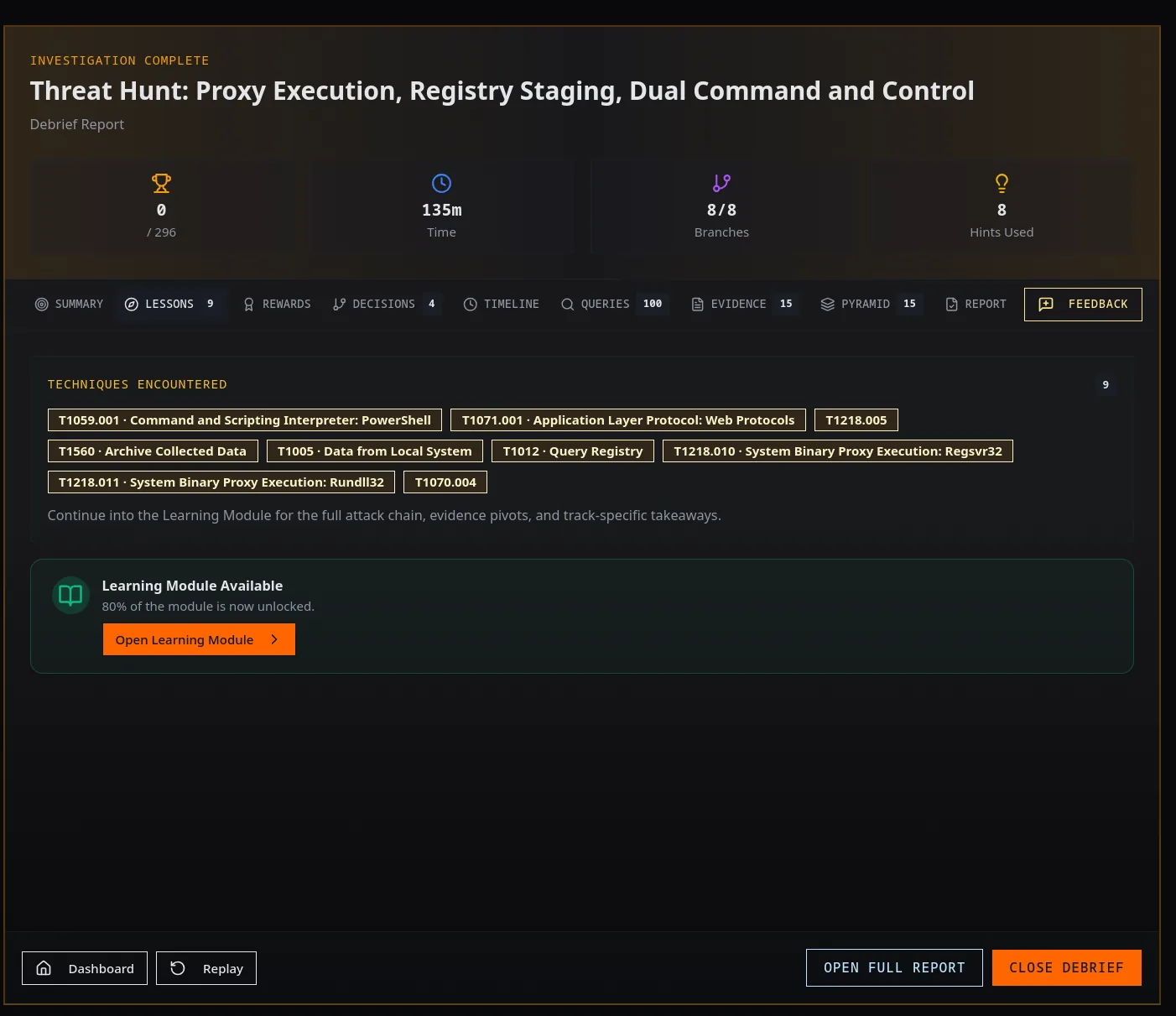Screen dimensions: 1176x1016
Task: Replay the investigation
Action: tap(206, 968)
